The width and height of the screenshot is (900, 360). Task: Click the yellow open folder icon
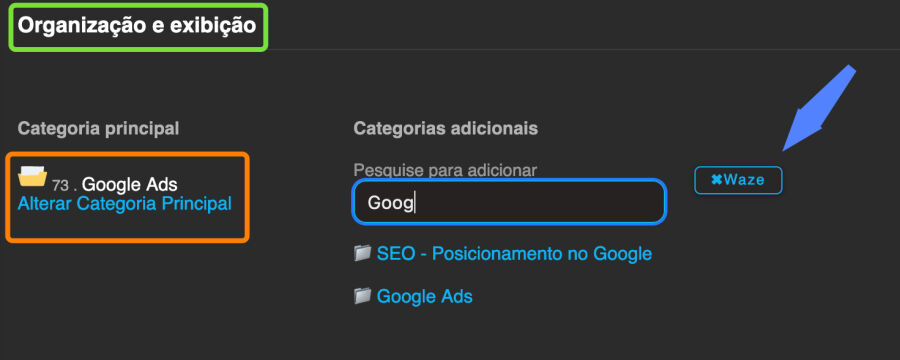point(32,176)
